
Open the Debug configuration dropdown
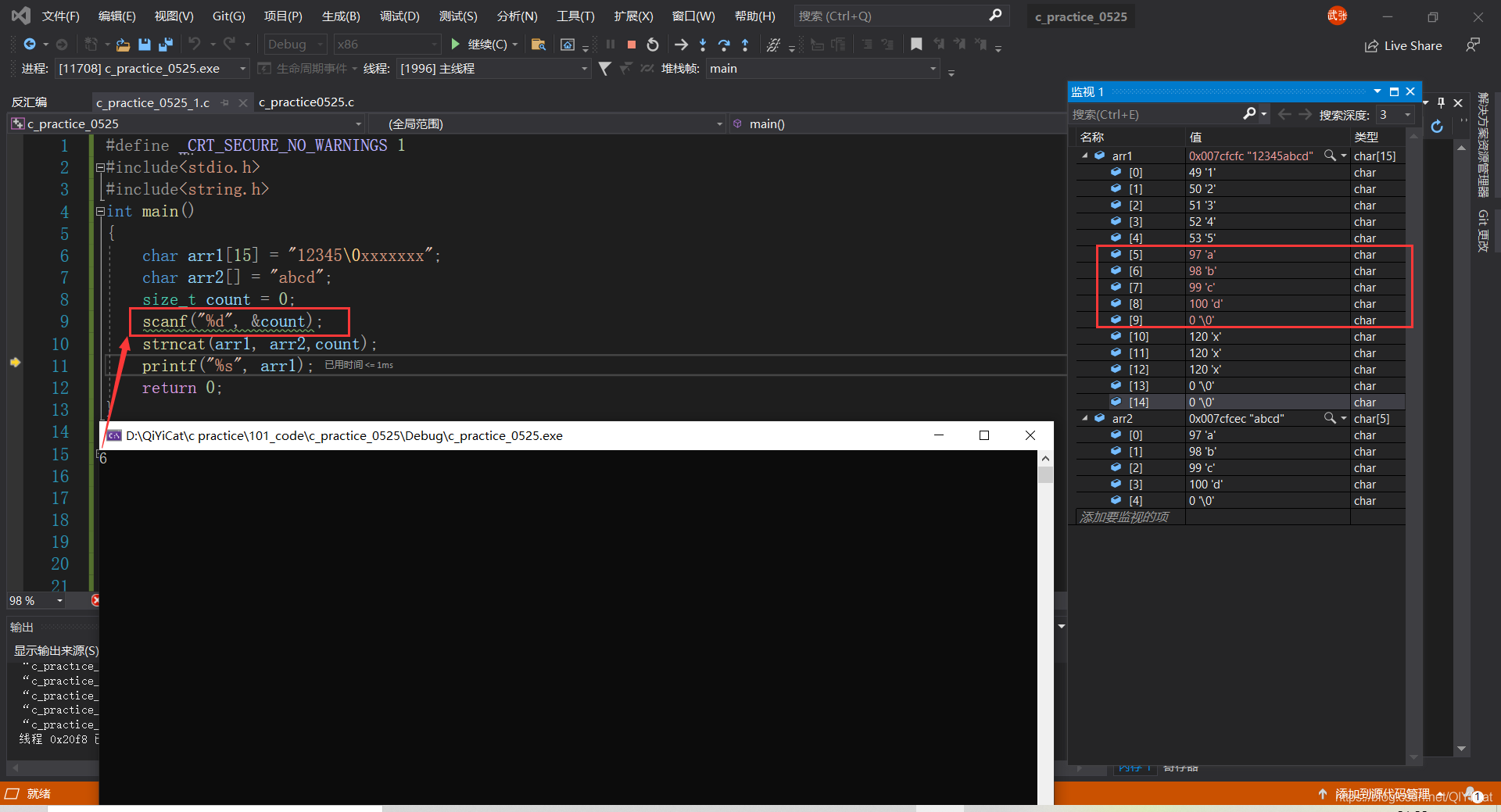click(296, 45)
